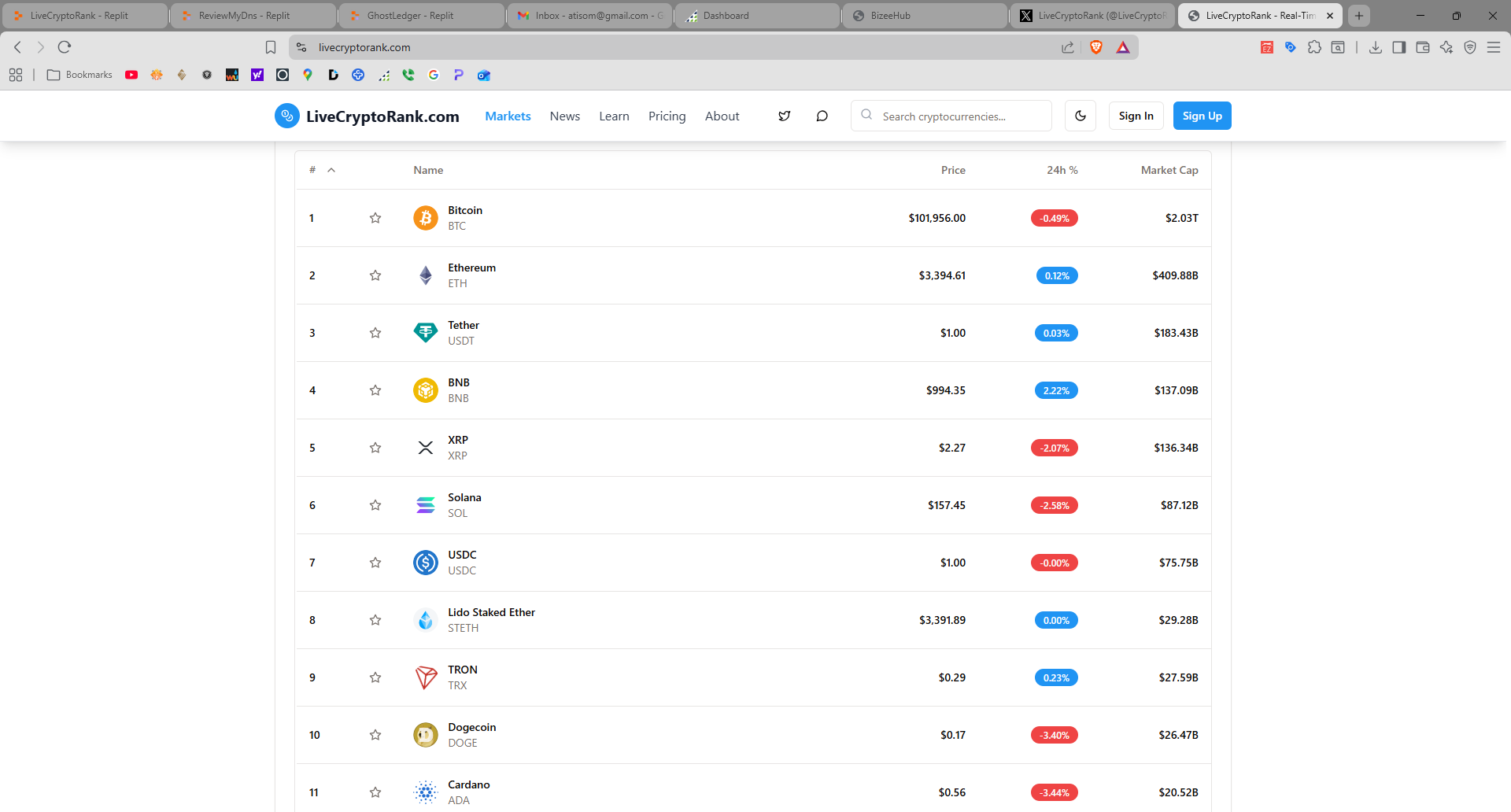Click the downloads icon in the browser toolbar
Screen dimensions: 1511x812
point(1376,47)
